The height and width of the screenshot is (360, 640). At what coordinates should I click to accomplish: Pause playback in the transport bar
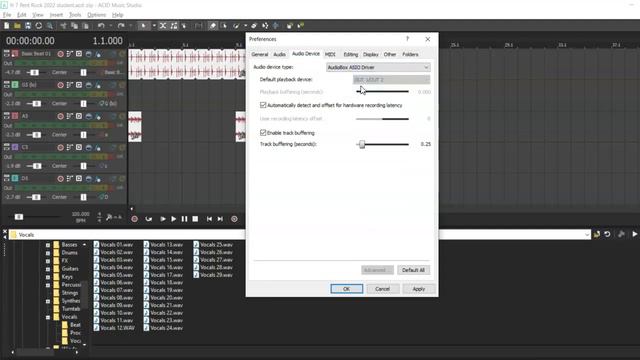tap(184, 219)
